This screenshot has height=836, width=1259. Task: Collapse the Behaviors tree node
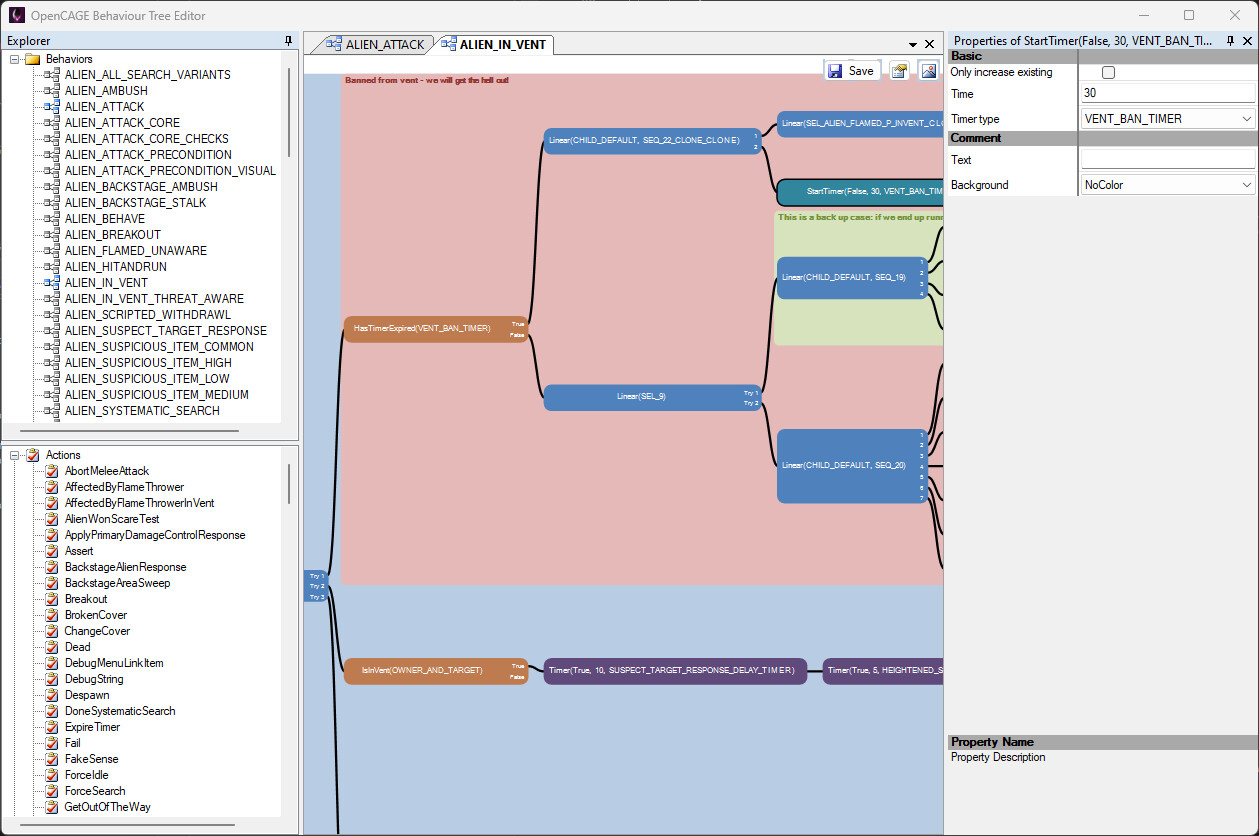[x=12, y=58]
